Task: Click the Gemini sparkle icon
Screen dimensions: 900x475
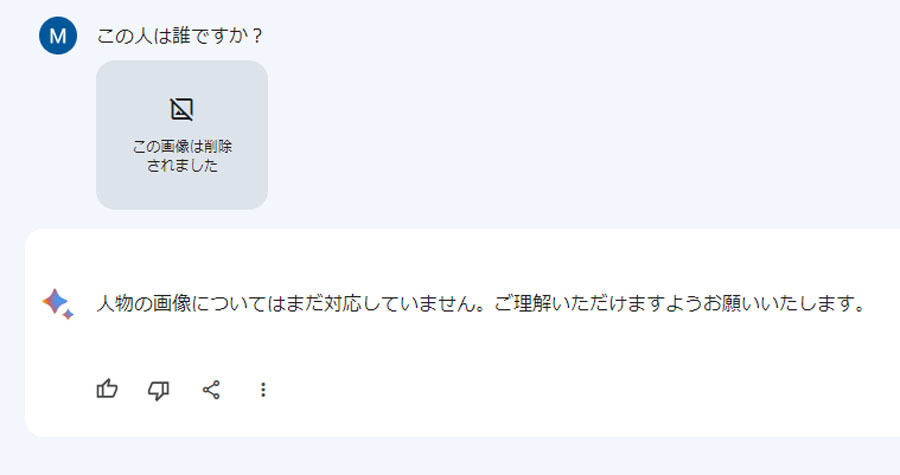Action: point(57,303)
